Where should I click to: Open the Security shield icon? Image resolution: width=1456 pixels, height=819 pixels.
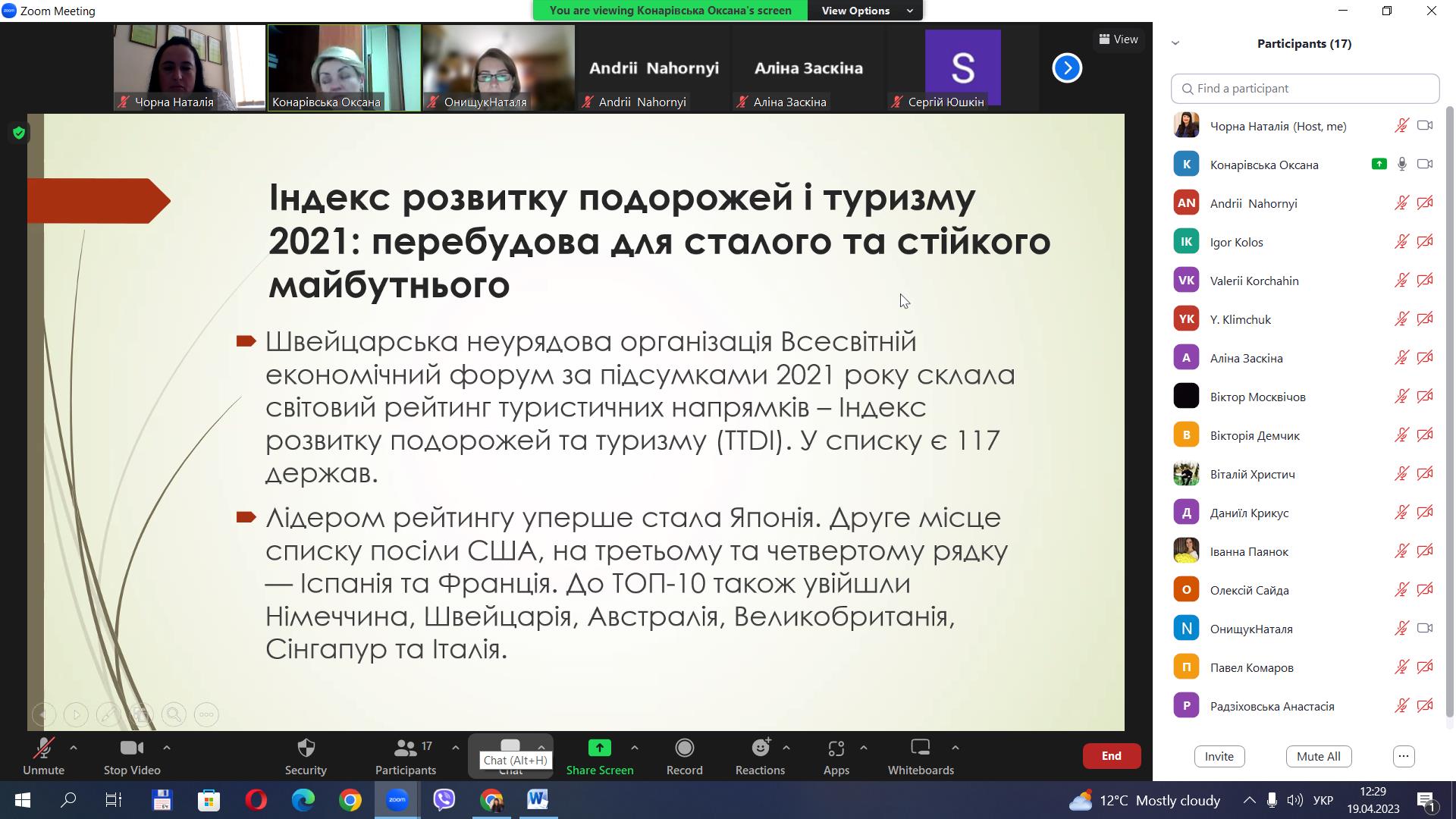306,748
